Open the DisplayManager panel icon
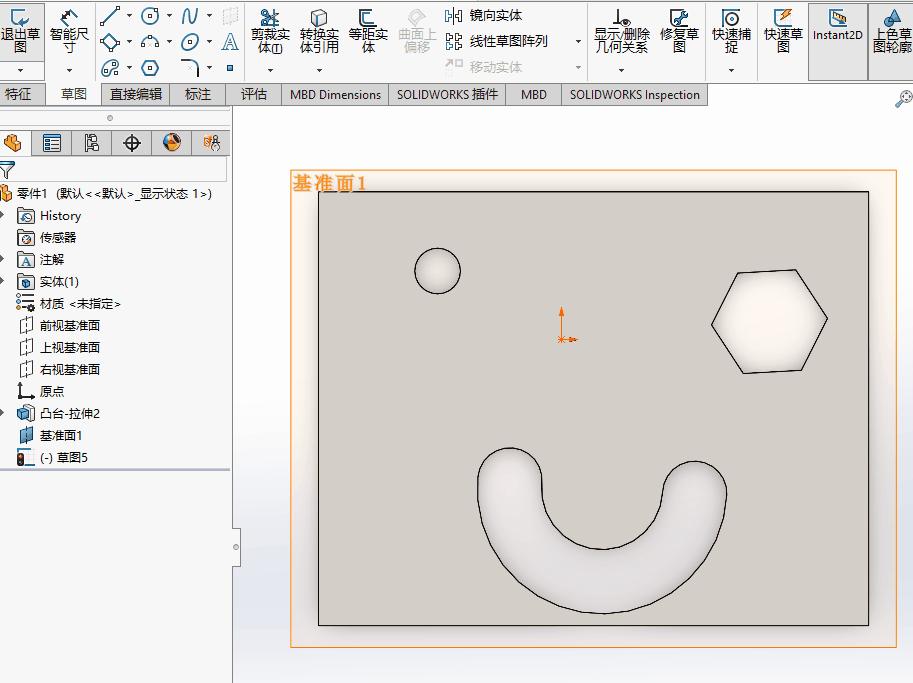The height and width of the screenshot is (683, 913). (170, 143)
